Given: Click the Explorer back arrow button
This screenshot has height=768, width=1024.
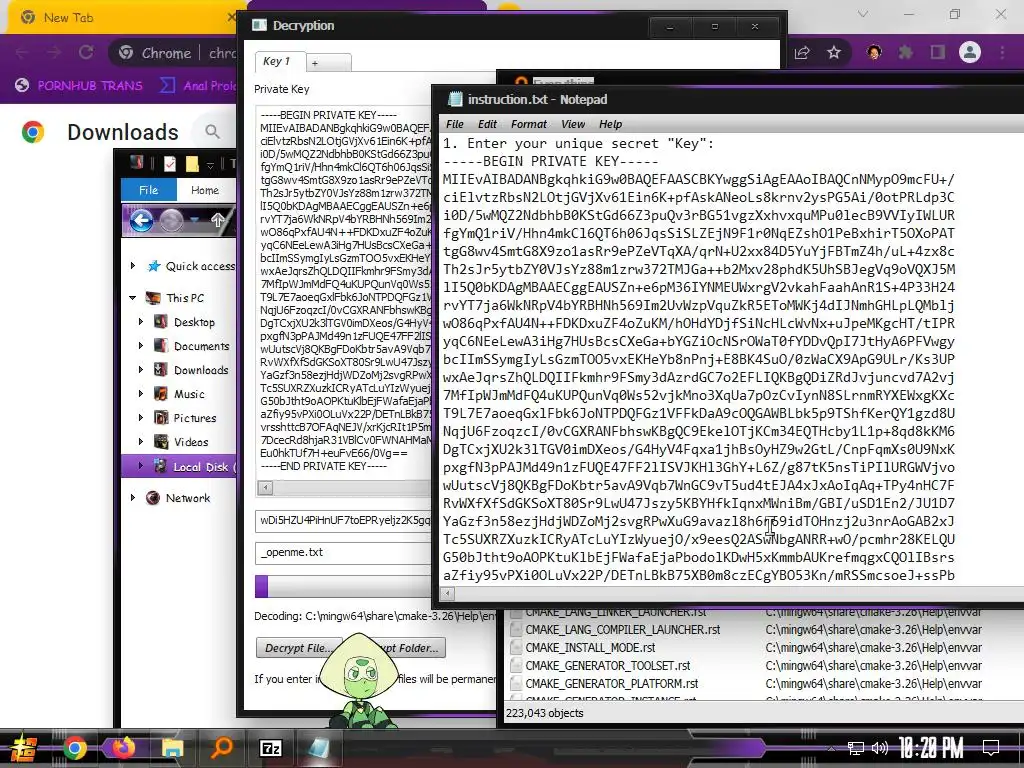Looking at the screenshot, I should [141, 221].
